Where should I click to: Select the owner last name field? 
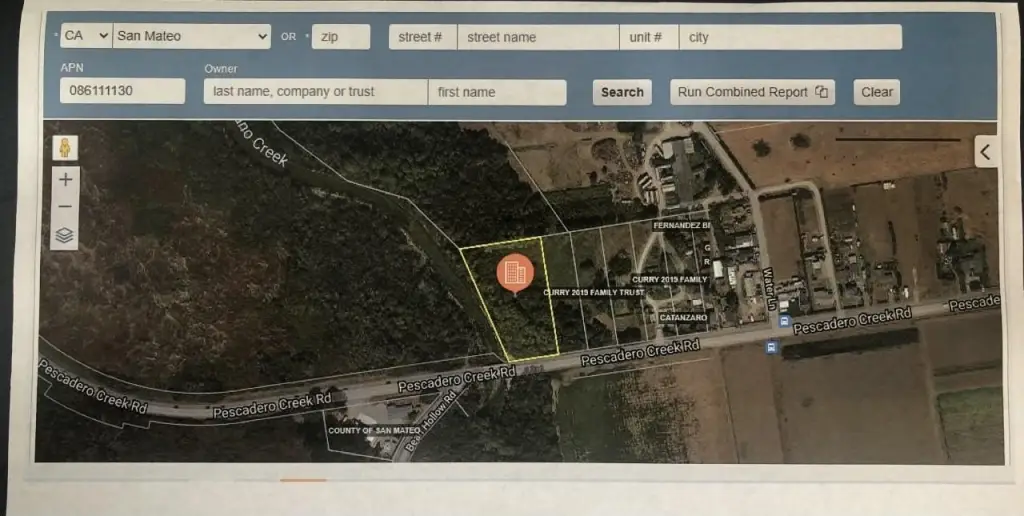(315, 92)
